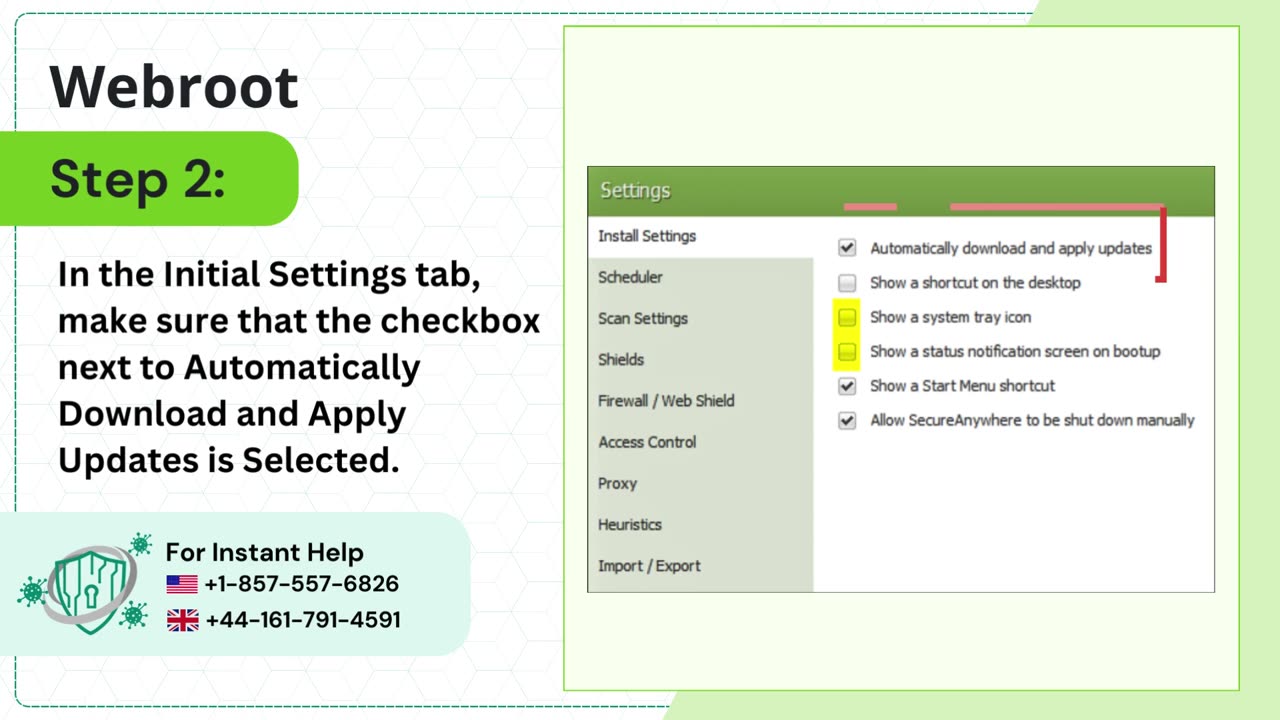Check Show a status notification screen on bootup
This screenshot has width=1280, height=720.
tap(847, 351)
